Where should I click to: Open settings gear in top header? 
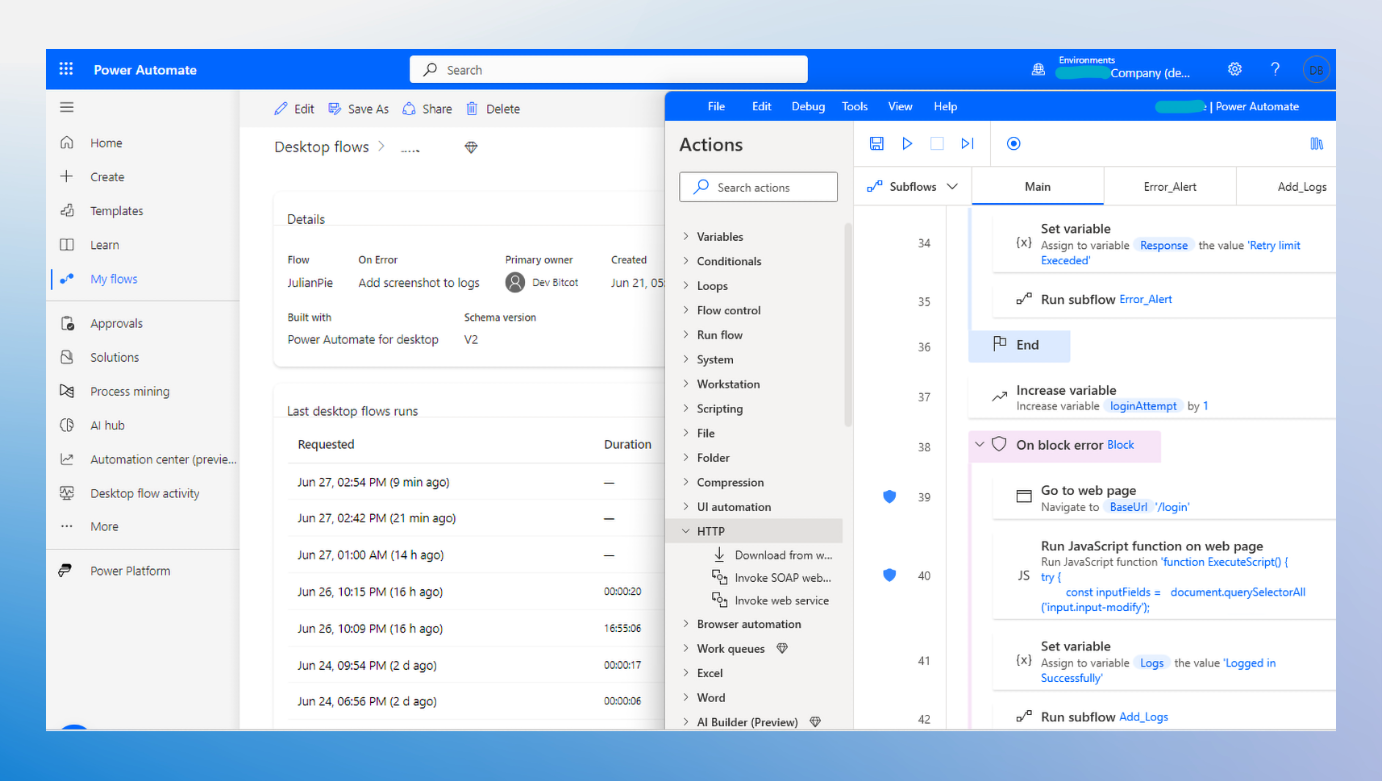tap(1235, 70)
